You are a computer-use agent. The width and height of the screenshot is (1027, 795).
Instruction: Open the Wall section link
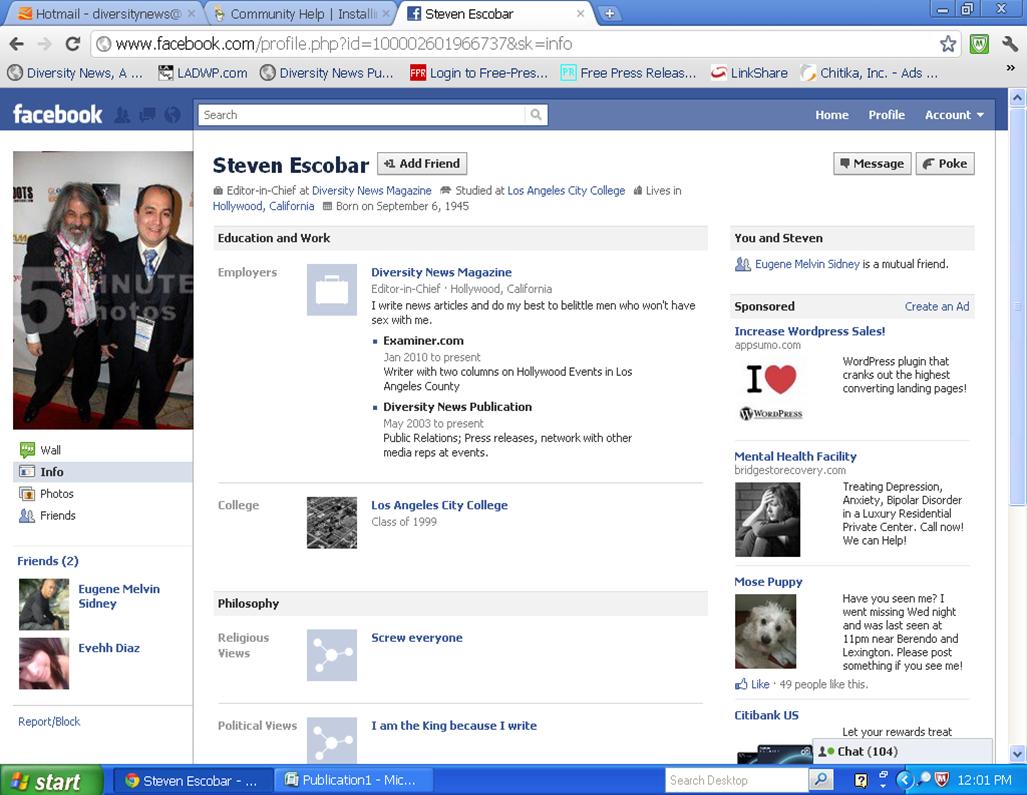click(50, 450)
